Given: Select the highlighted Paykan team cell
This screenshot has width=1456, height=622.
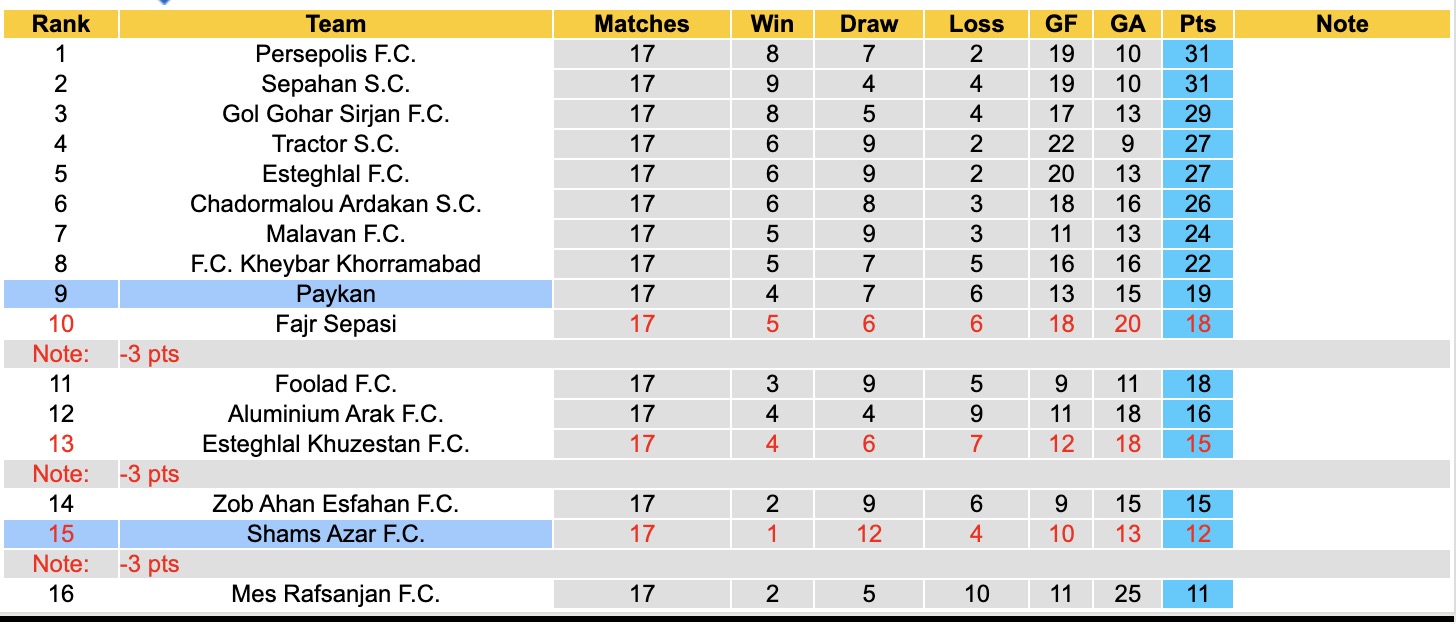Looking at the screenshot, I should (x=336, y=294).
